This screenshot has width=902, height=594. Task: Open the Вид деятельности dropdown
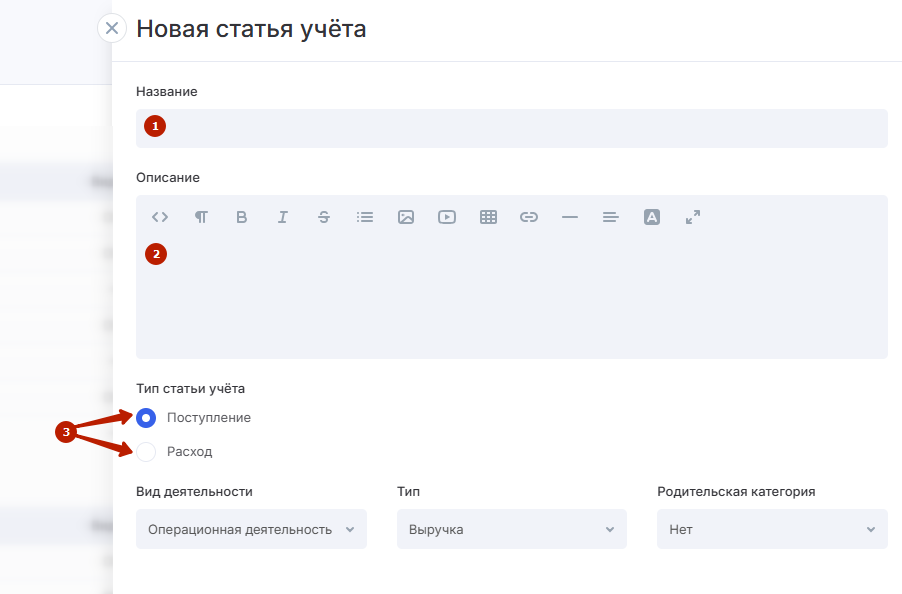coord(251,529)
